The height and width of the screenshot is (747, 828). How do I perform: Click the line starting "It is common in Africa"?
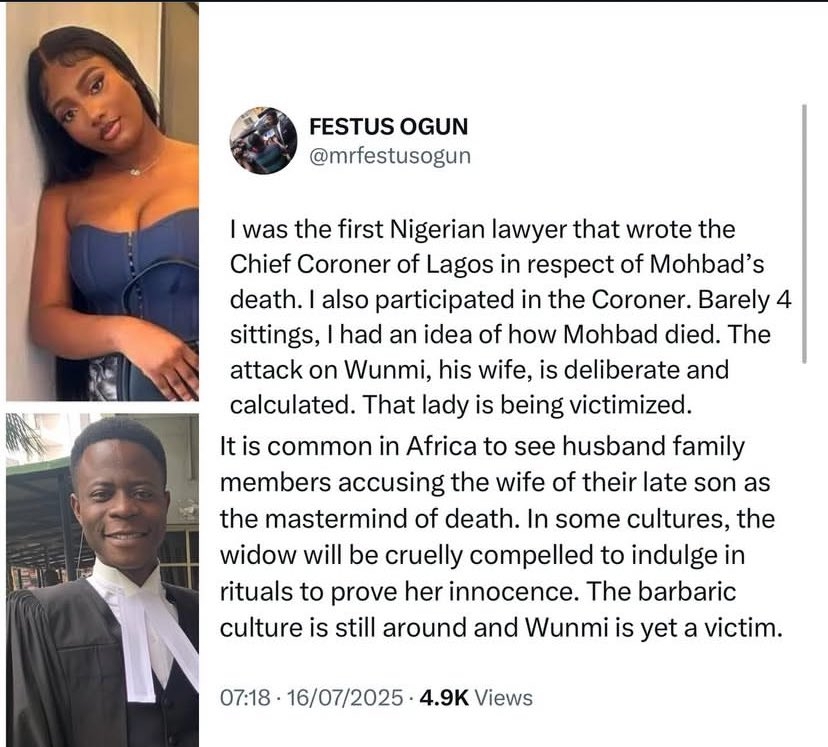[482, 447]
